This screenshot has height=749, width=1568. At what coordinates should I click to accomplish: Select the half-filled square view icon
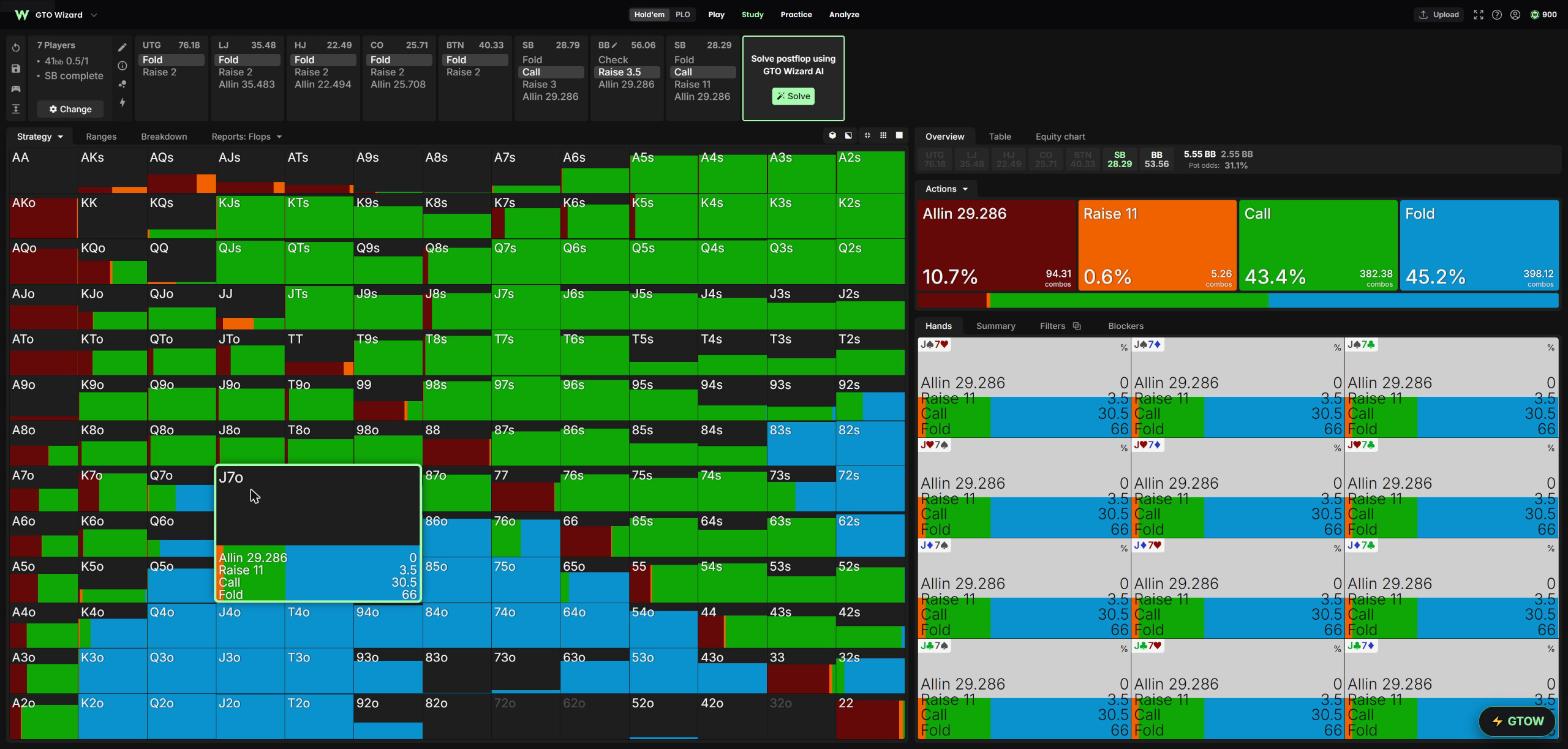coord(848,136)
